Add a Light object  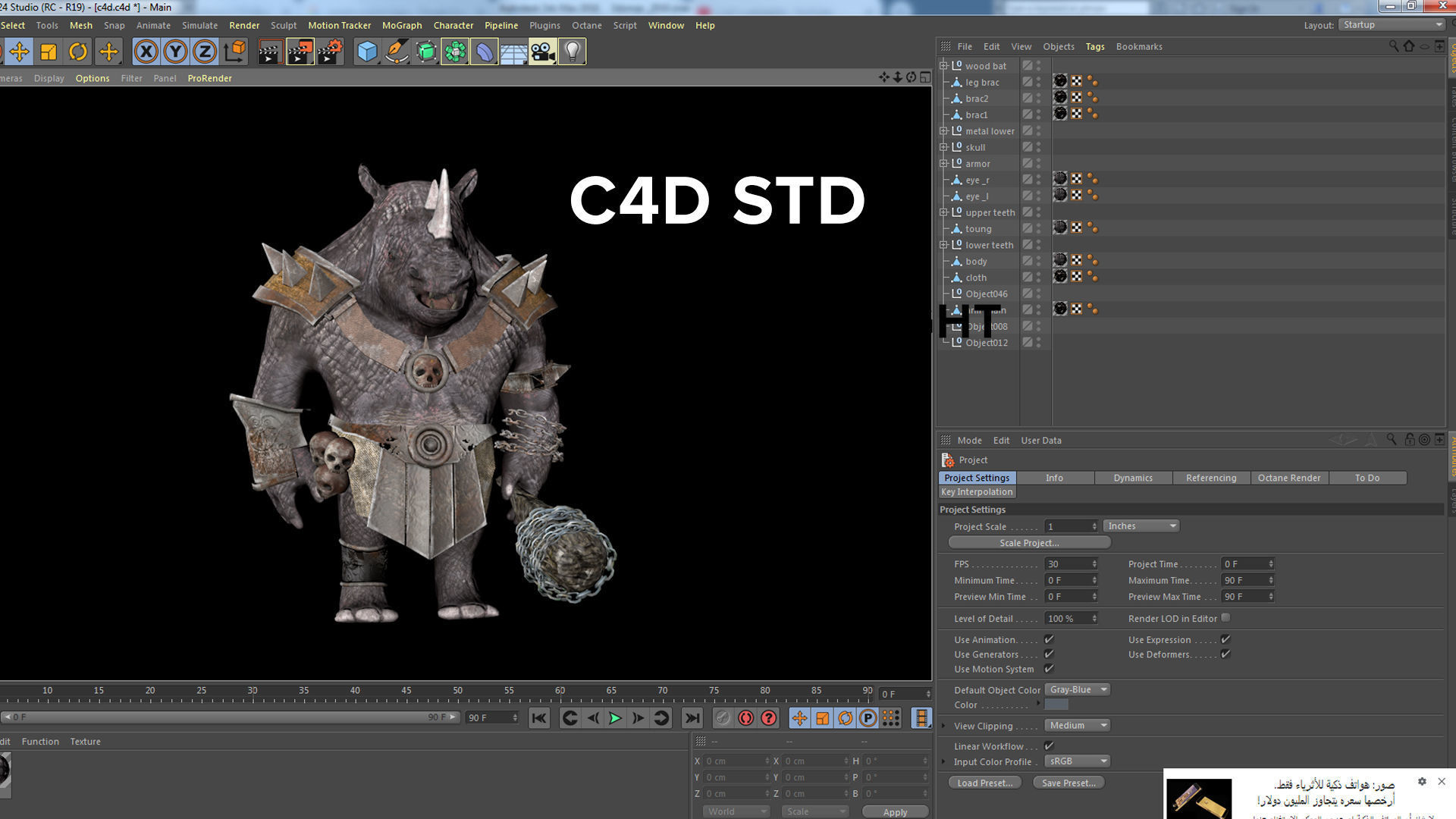coord(573,52)
